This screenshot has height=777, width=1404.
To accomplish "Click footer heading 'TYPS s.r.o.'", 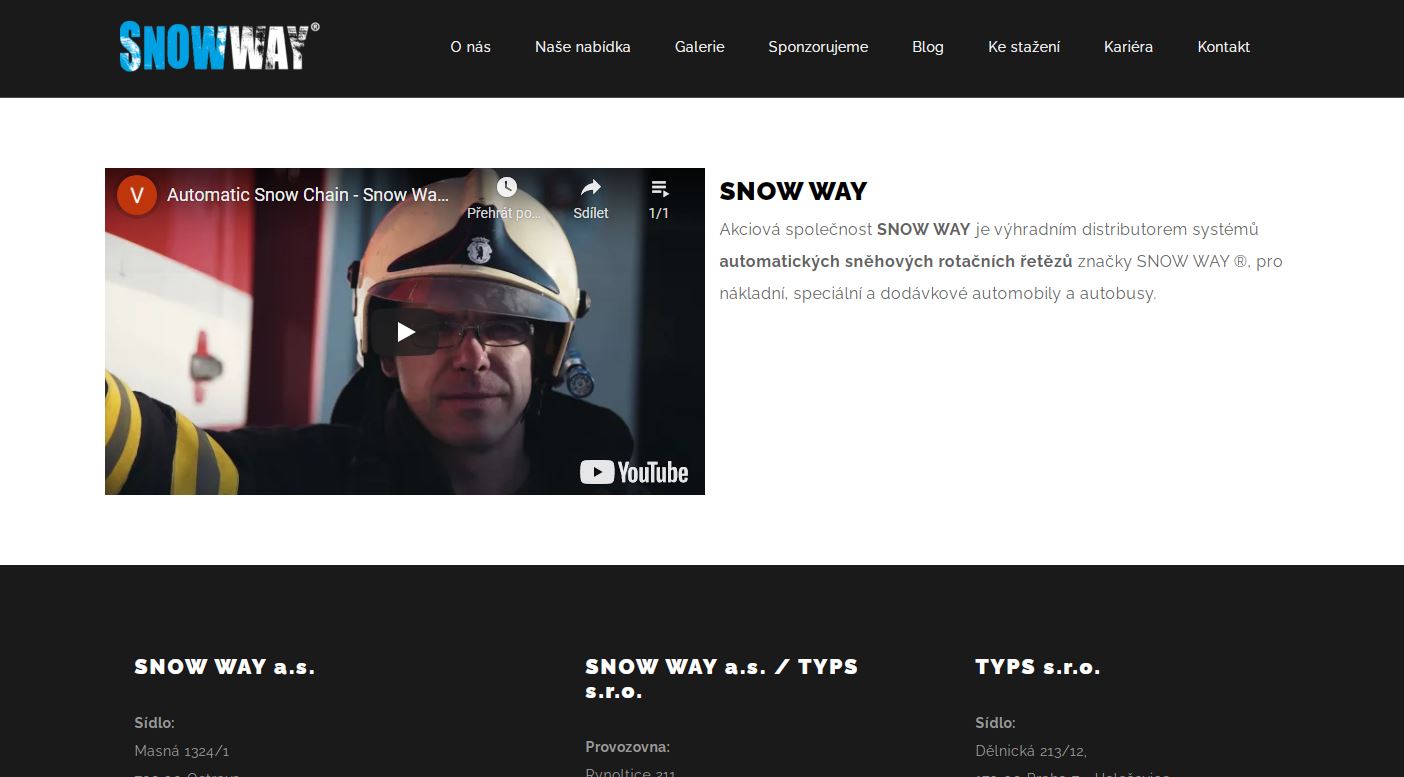I will coord(1038,667).
